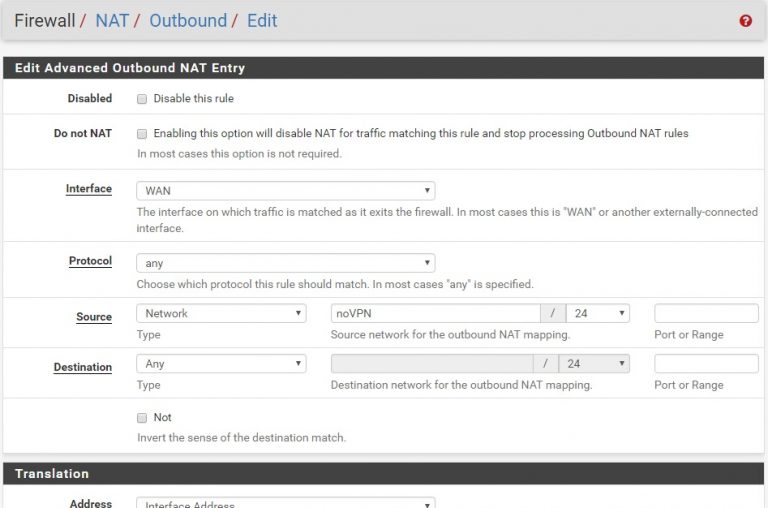Check the Do not NAT option

tap(142, 134)
